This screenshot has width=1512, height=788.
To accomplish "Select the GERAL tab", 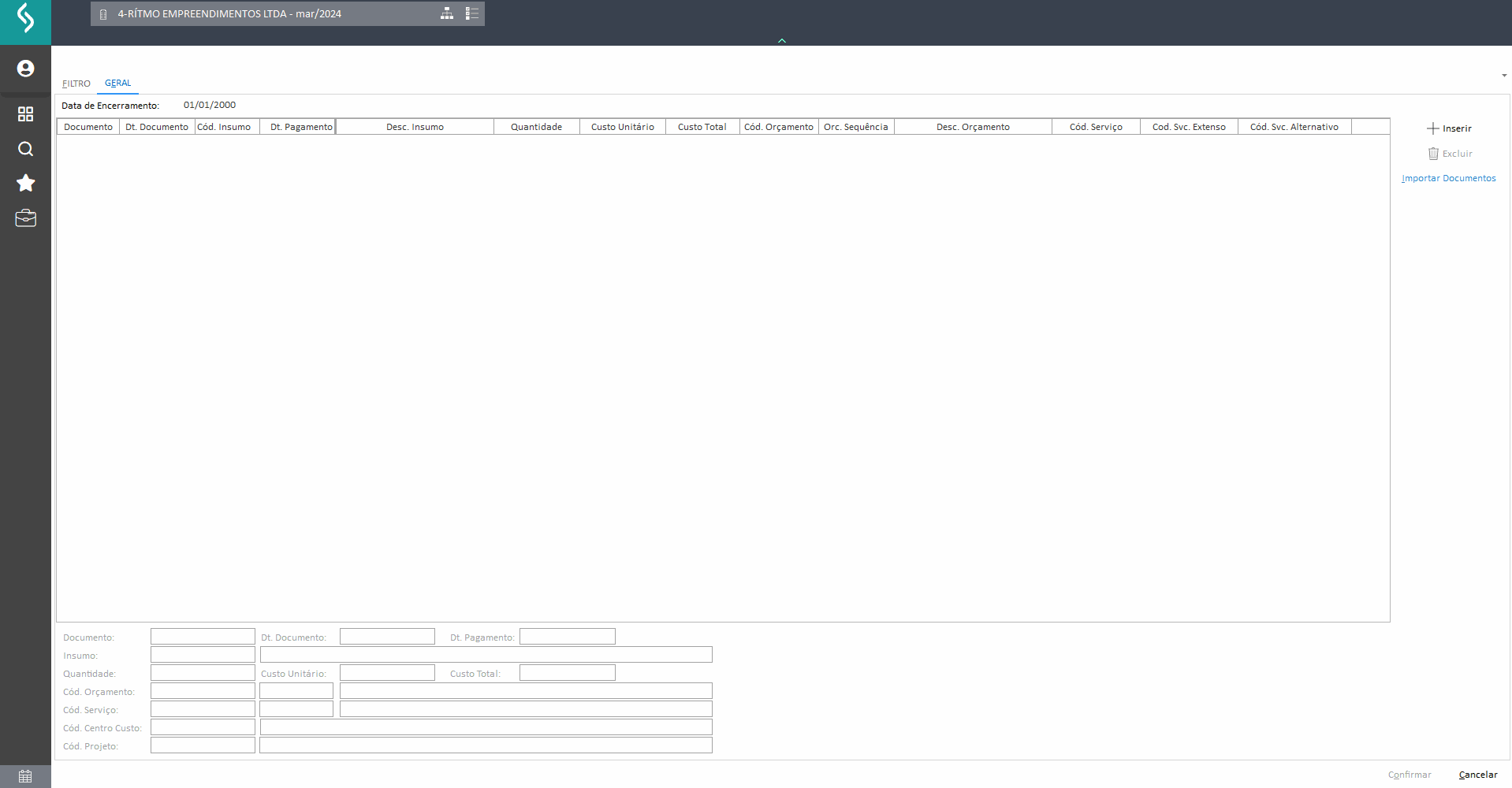I will (118, 83).
